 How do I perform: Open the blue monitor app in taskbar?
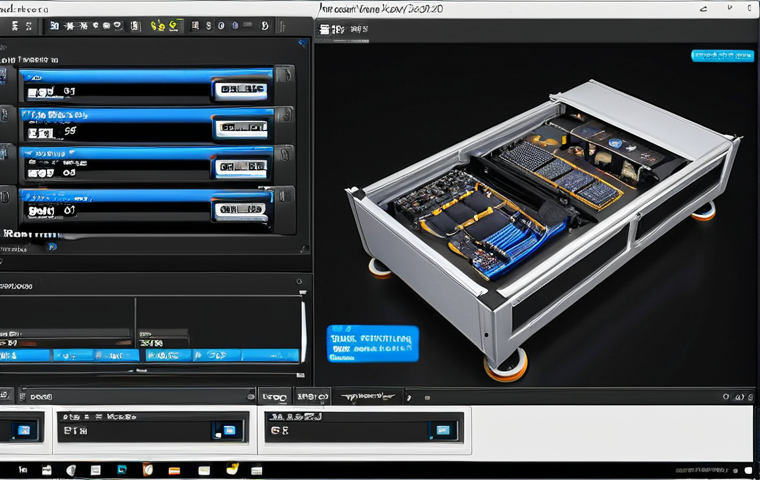click(x=122, y=469)
